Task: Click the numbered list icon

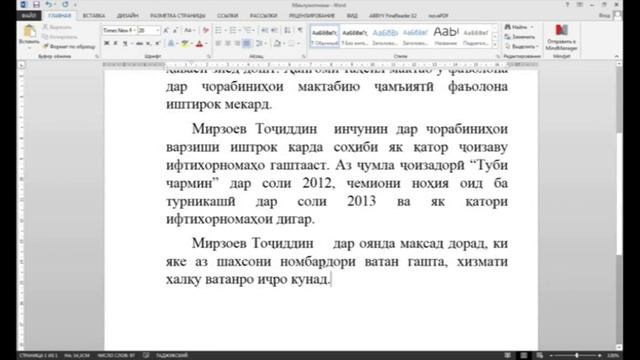Action: [233, 31]
